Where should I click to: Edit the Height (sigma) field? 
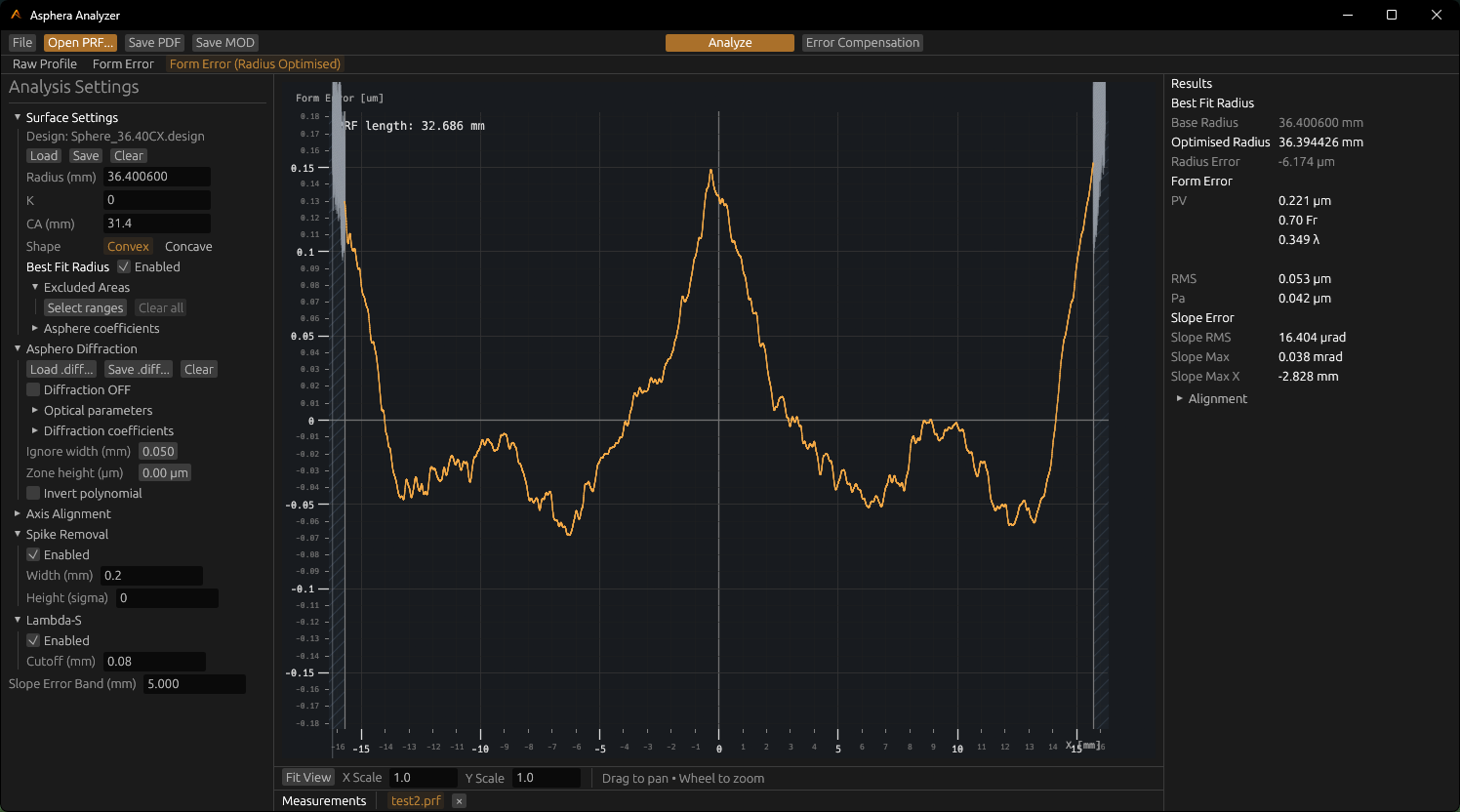[x=167, y=598]
